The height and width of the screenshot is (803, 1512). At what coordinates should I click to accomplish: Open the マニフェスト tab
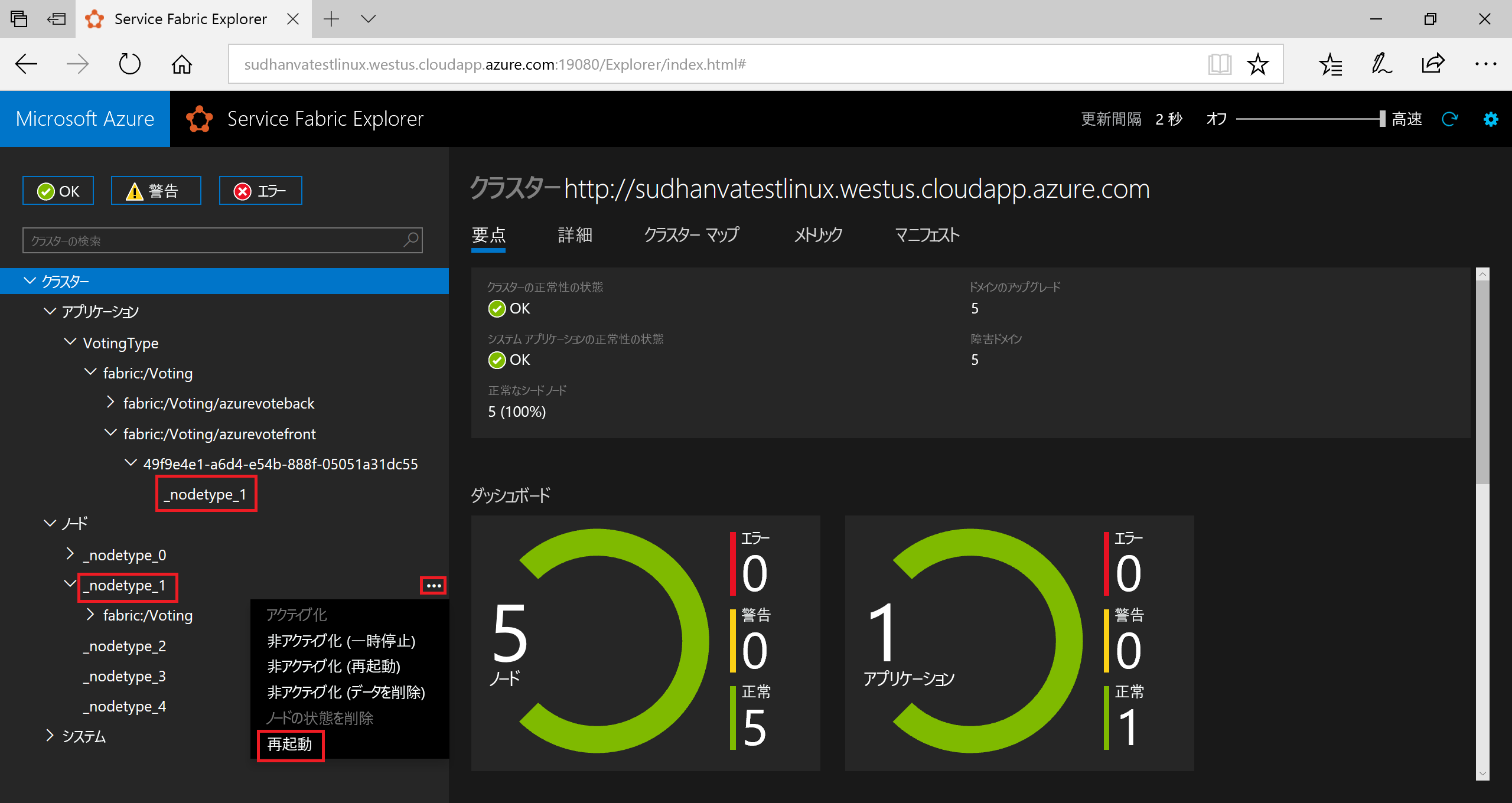tap(927, 235)
